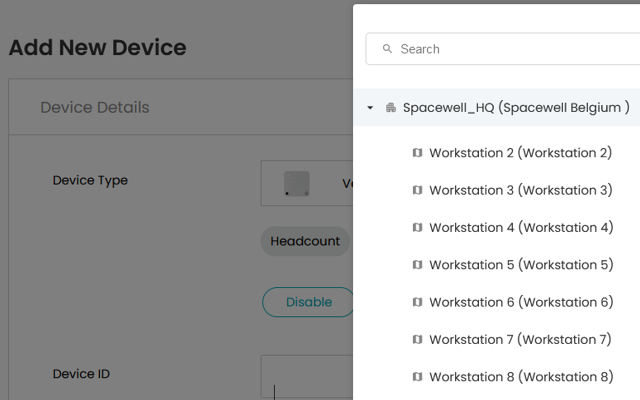
Task: Select Workstation 6 (Workstation 6)
Action: click(x=521, y=302)
